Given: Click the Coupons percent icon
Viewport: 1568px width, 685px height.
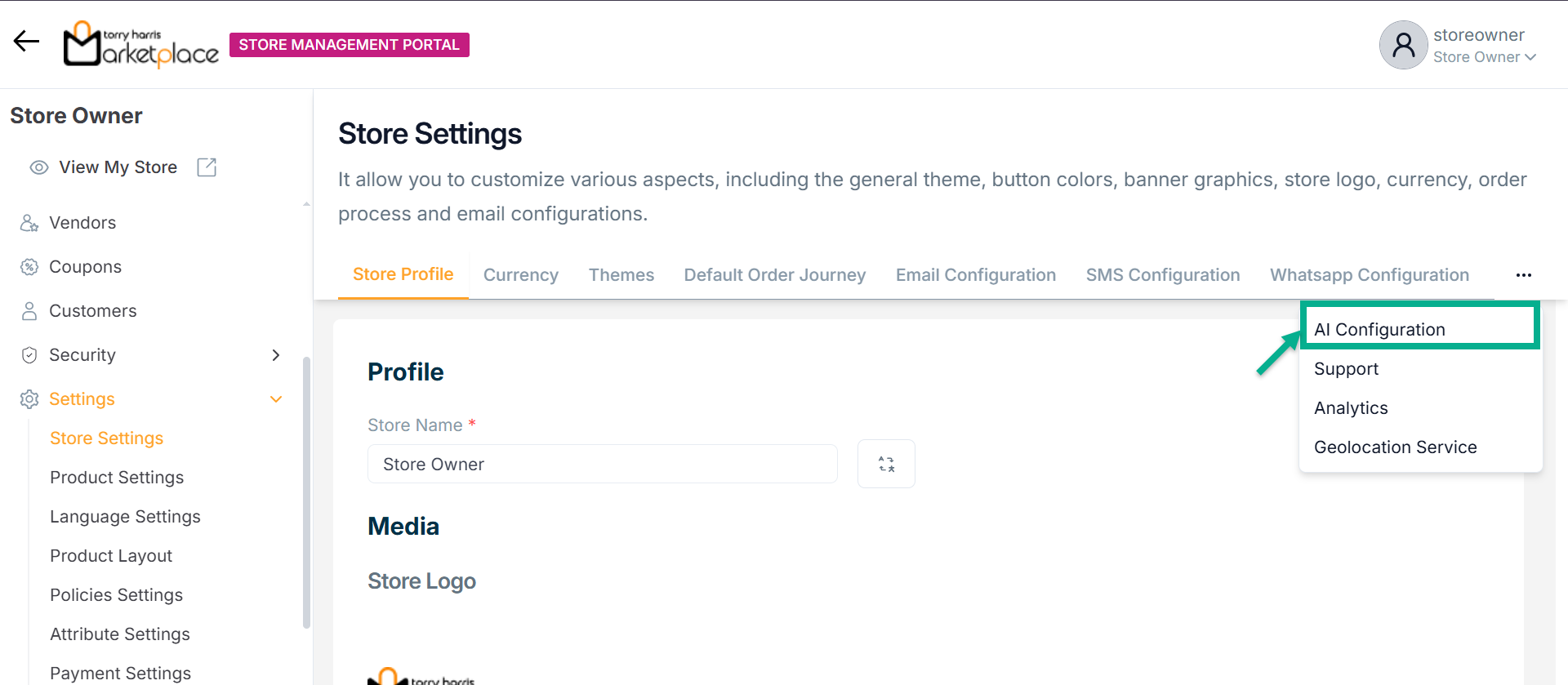Looking at the screenshot, I should click(x=29, y=267).
